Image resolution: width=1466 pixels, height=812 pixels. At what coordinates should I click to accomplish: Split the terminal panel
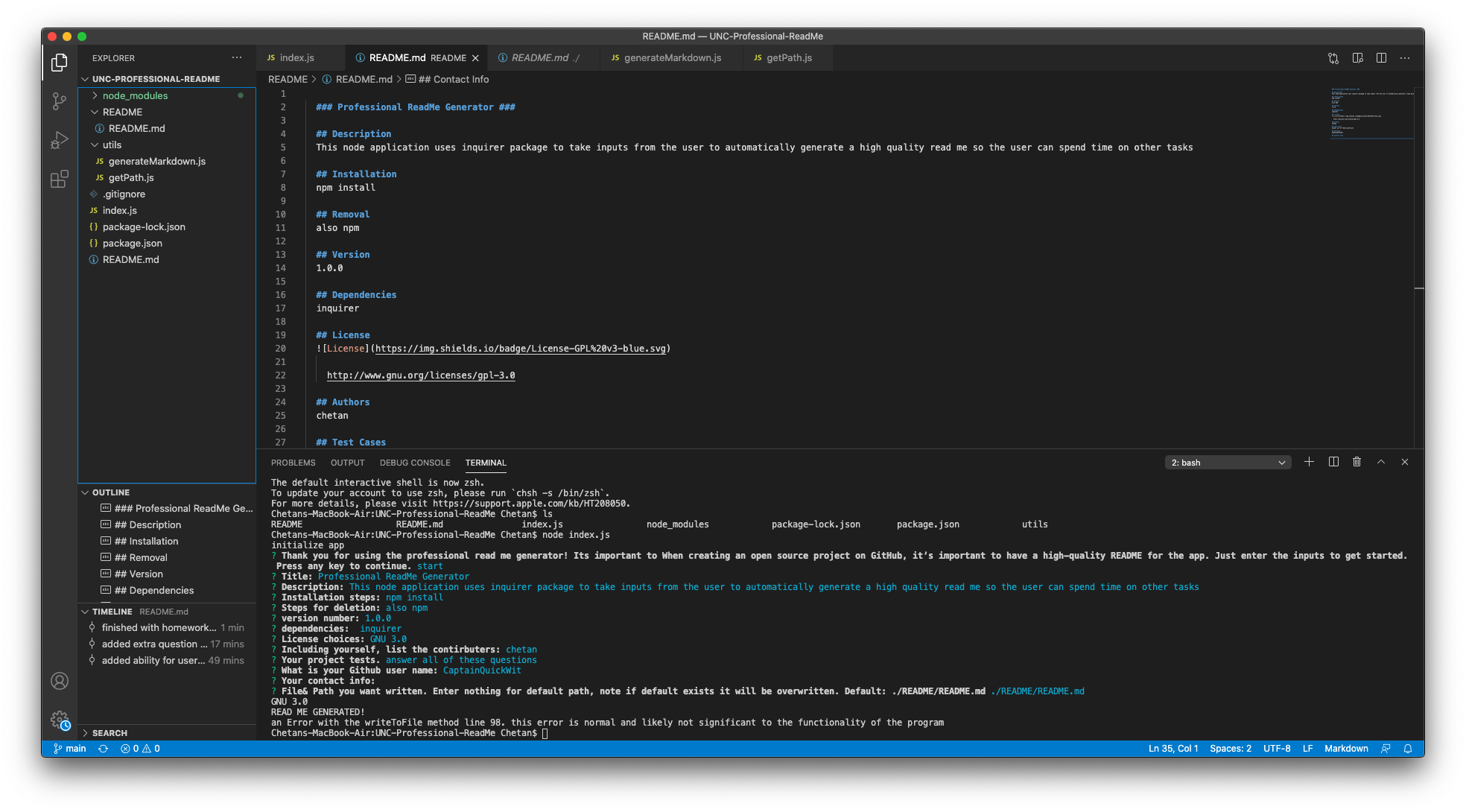click(x=1333, y=462)
